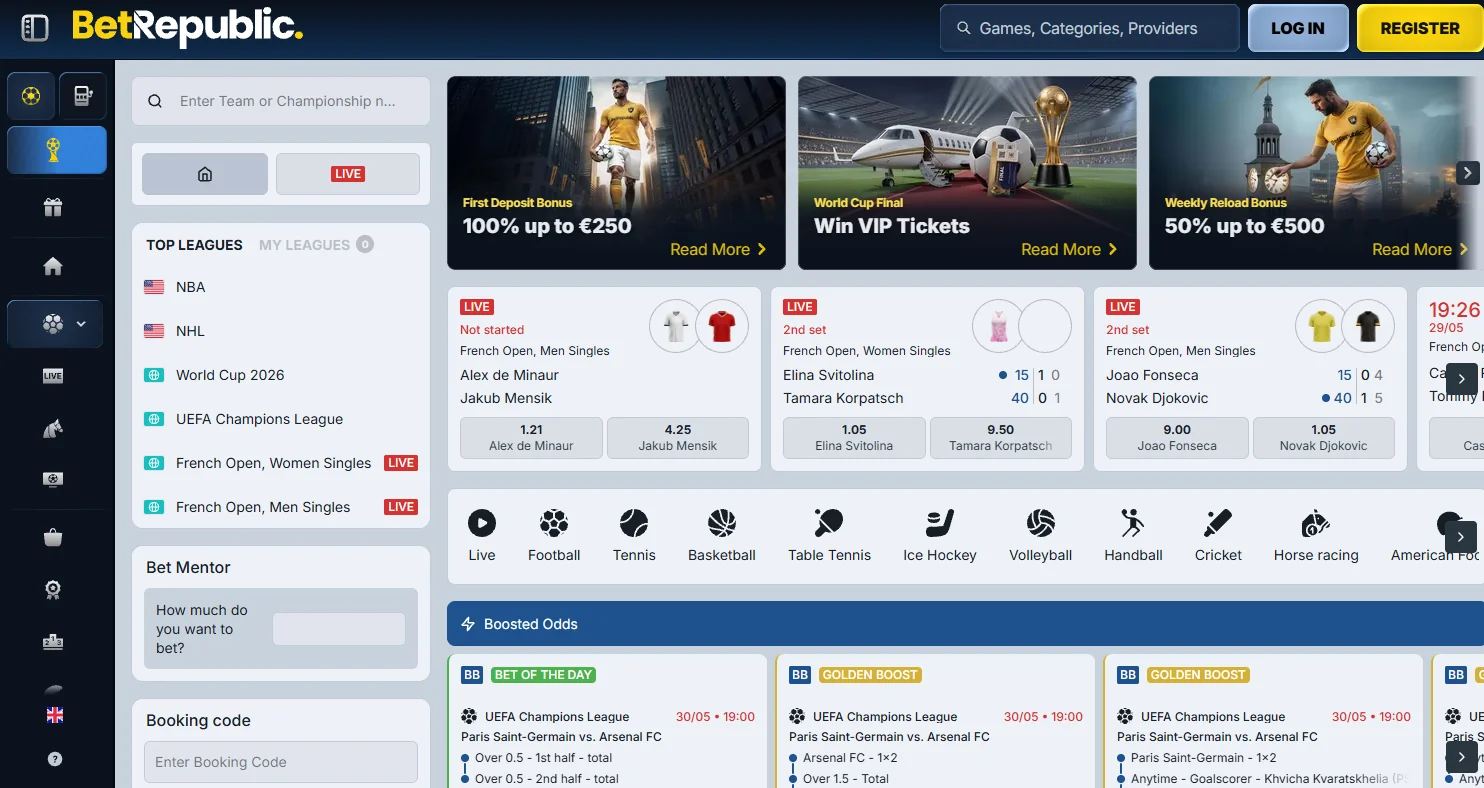This screenshot has width=1484, height=788.
Task: Open the BetRepublic logo home link
Action: coord(187,28)
